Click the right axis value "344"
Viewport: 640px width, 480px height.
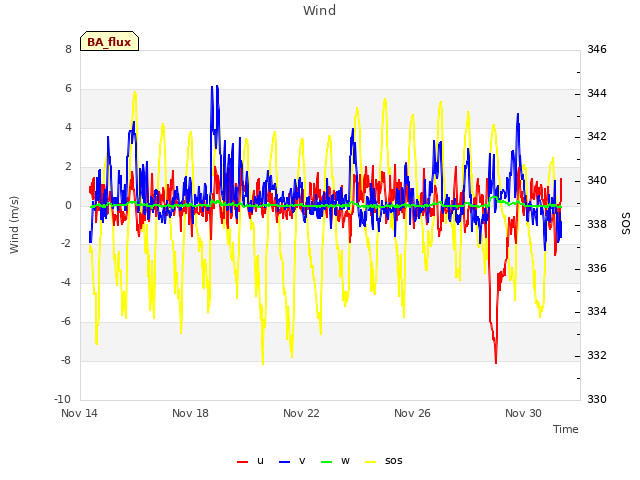click(597, 93)
